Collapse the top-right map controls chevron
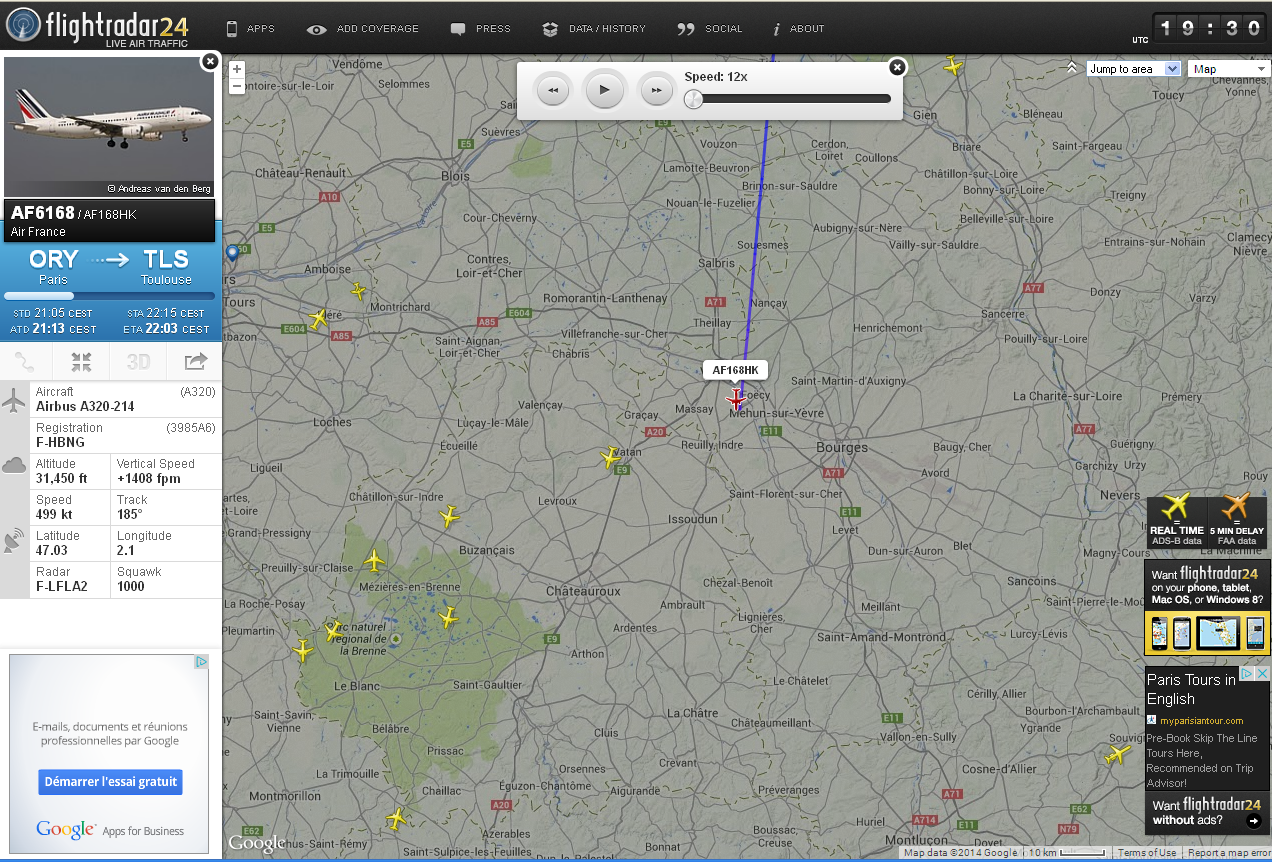 1071,68
